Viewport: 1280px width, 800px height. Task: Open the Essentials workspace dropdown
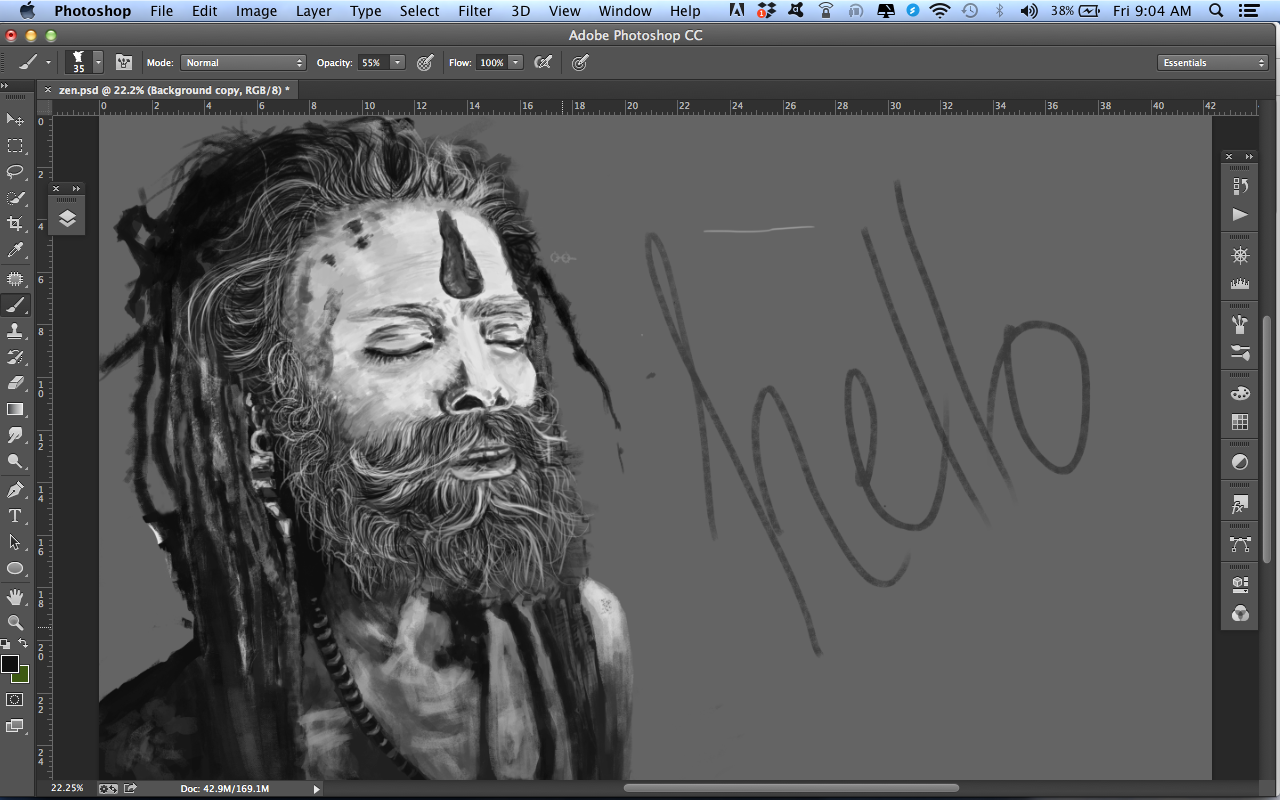[1213, 63]
